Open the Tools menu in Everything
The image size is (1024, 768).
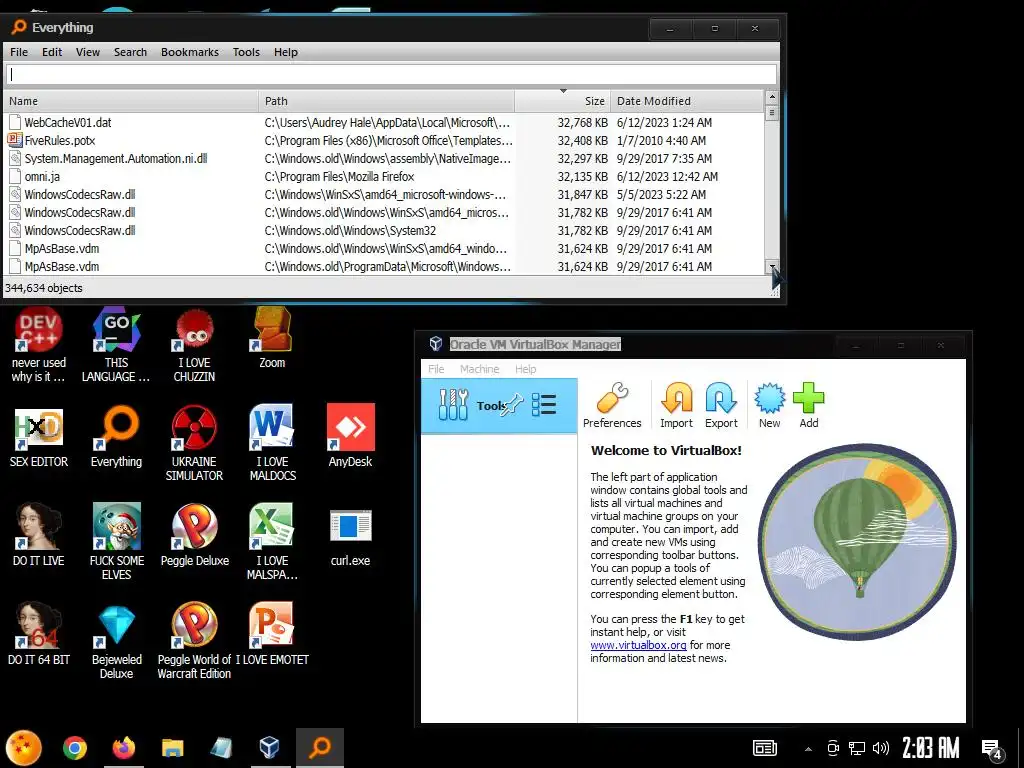[x=246, y=52]
